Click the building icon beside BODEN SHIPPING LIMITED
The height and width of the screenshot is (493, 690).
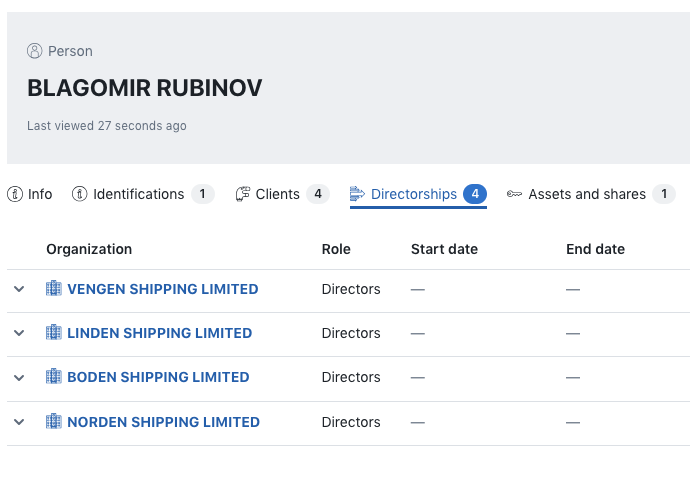pos(54,377)
